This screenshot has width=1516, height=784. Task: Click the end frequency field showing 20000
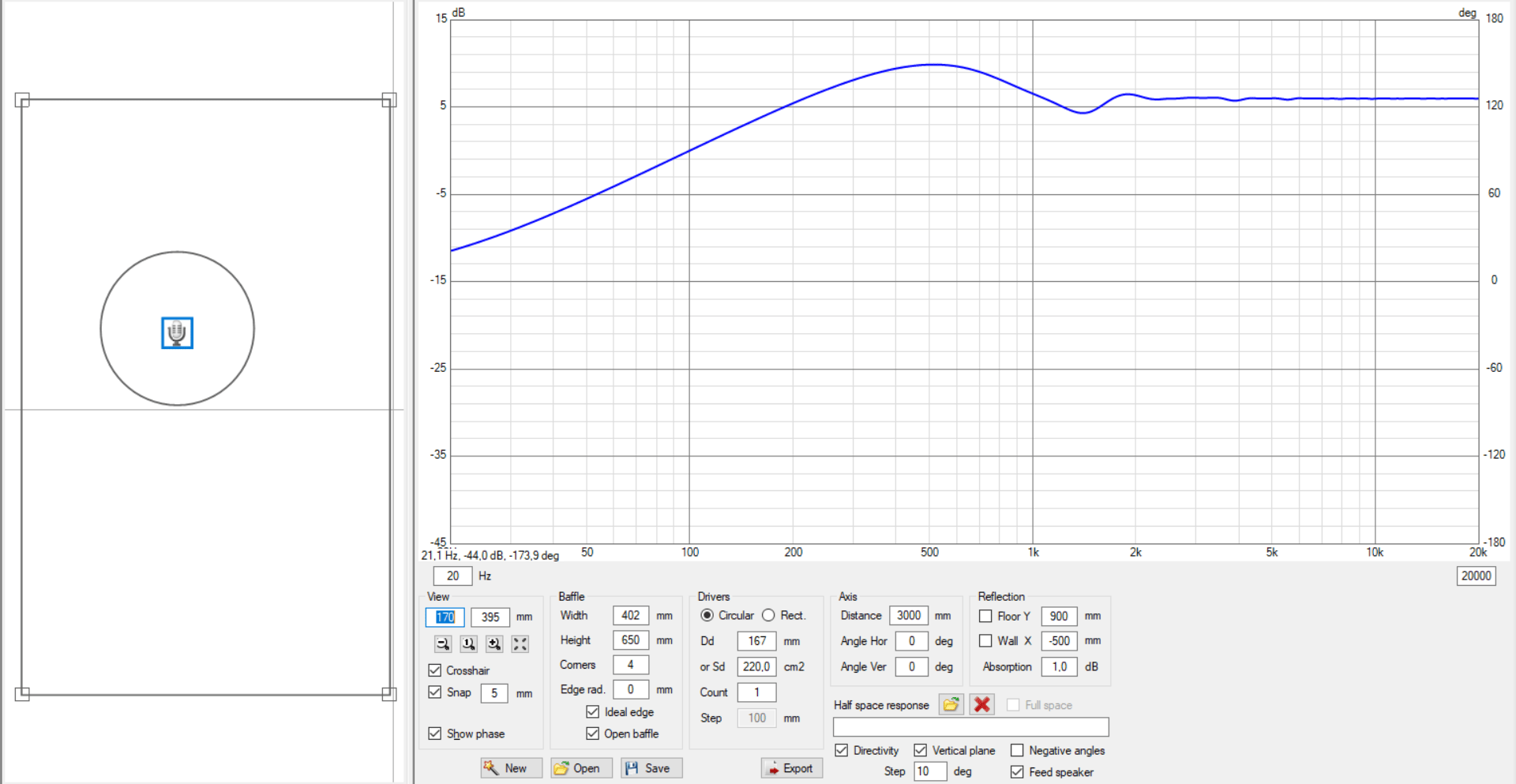point(1477,576)
